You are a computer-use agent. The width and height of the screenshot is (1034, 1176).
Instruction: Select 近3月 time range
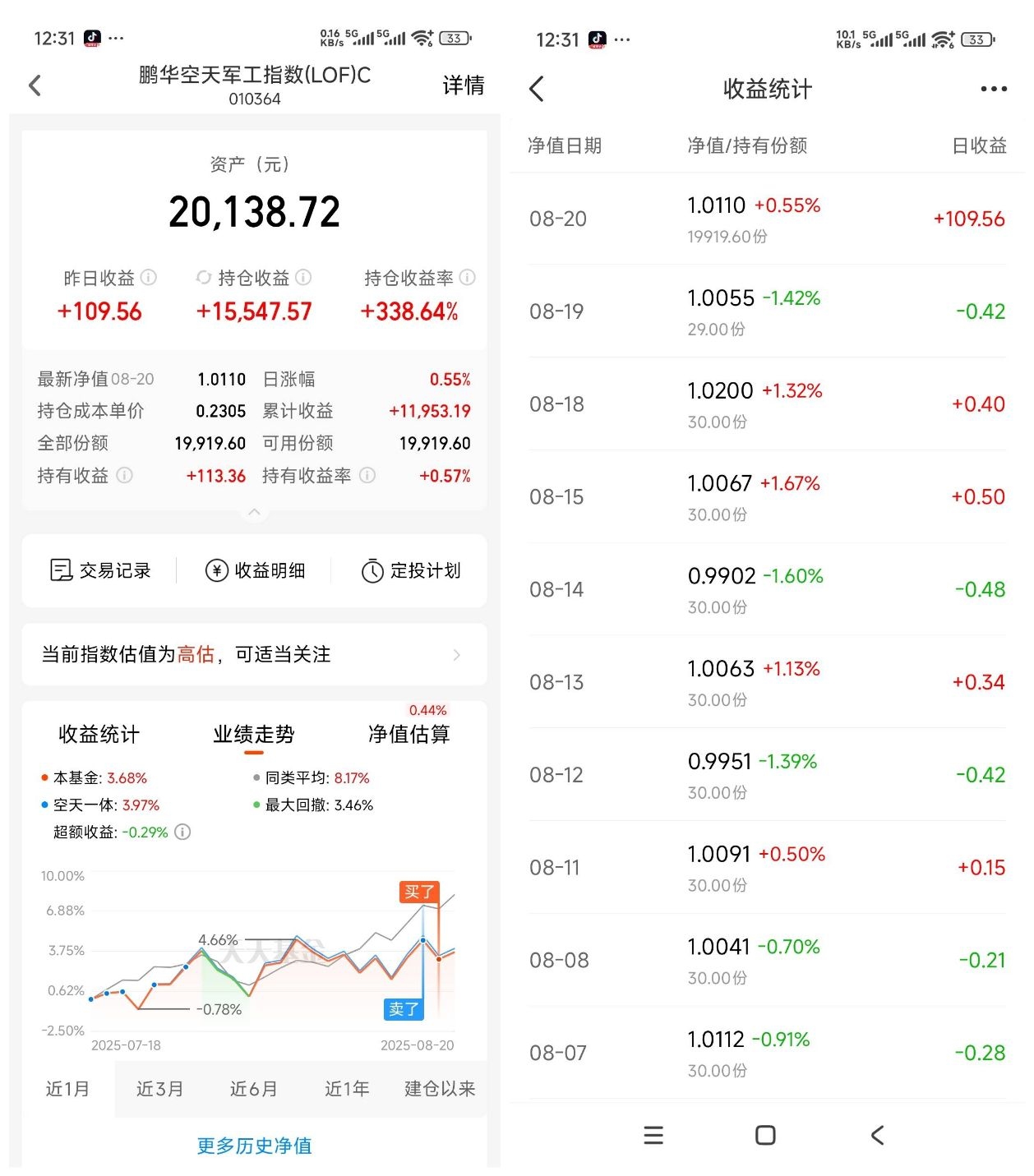click(160, 1089)
